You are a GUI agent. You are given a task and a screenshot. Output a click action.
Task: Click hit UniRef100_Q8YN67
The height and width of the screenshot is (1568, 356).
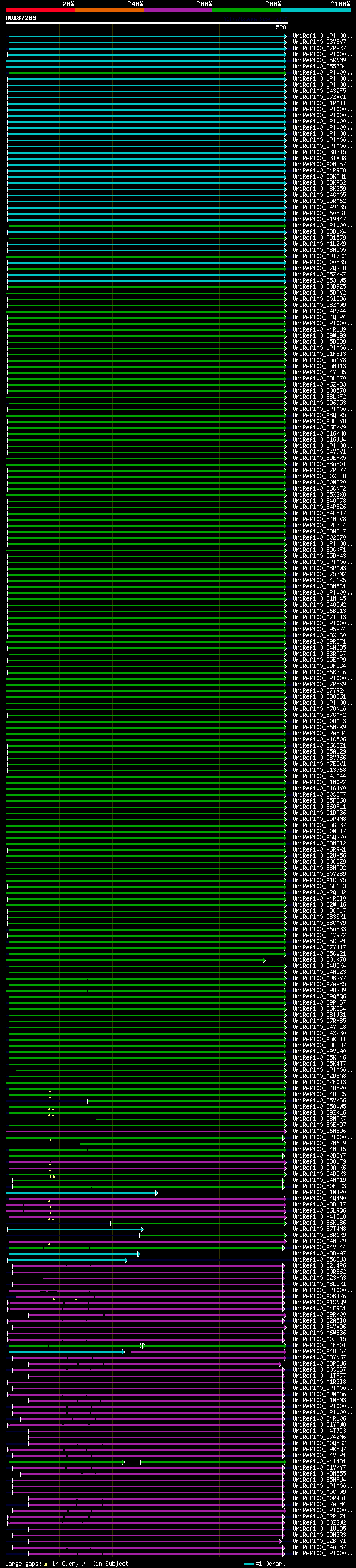click(x=319, y=1357)
